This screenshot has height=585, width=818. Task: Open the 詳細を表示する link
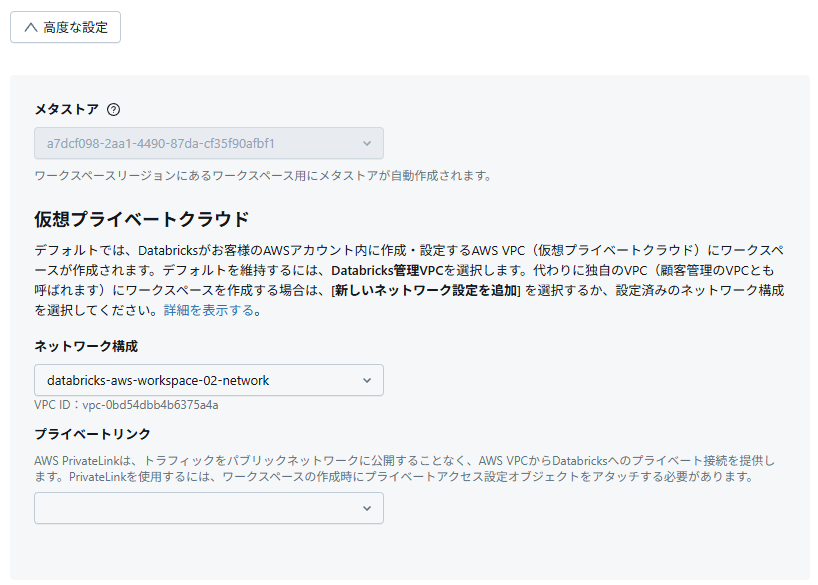point(208,310)
